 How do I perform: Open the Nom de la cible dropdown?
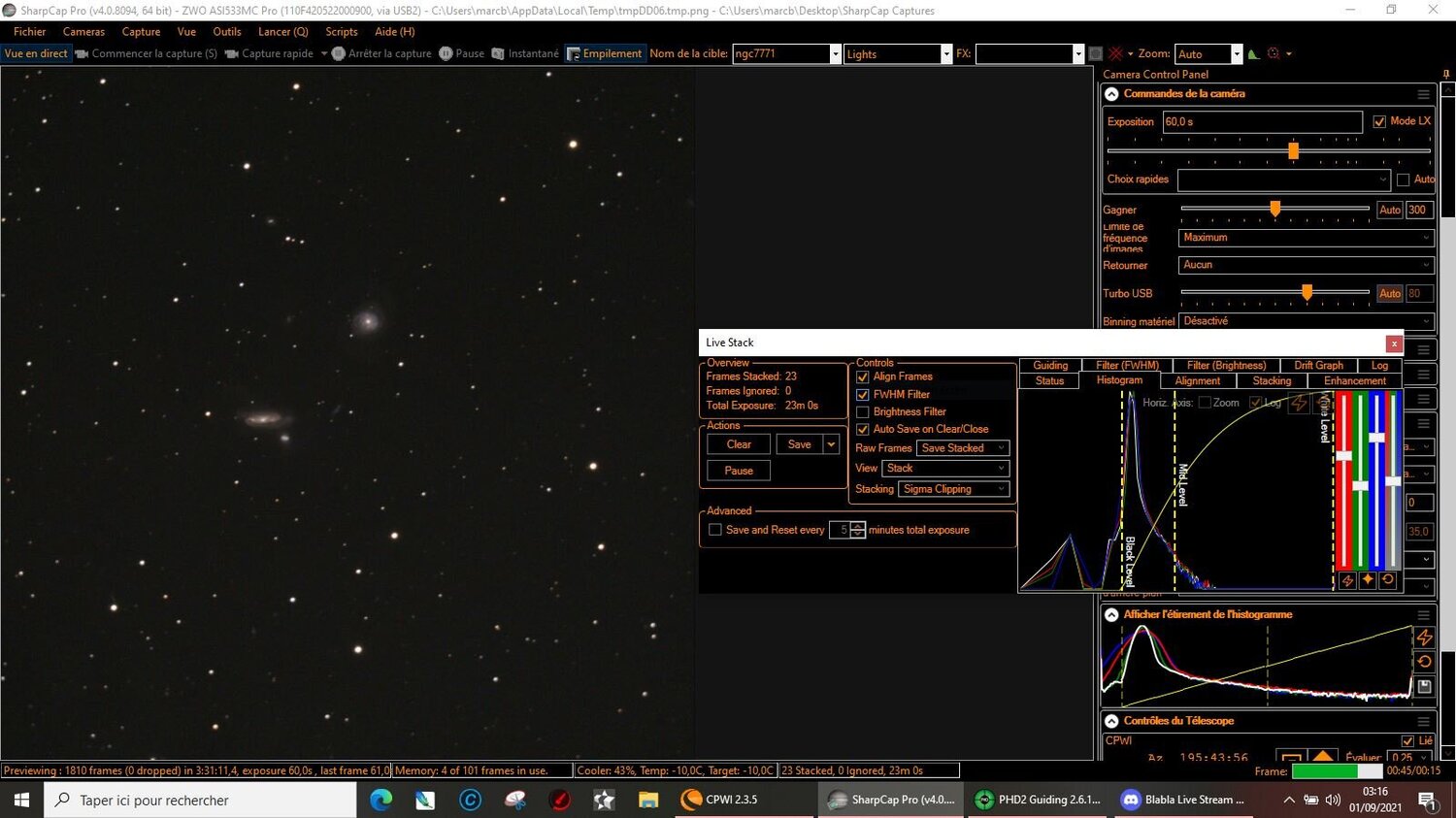(x=835, y=54)
